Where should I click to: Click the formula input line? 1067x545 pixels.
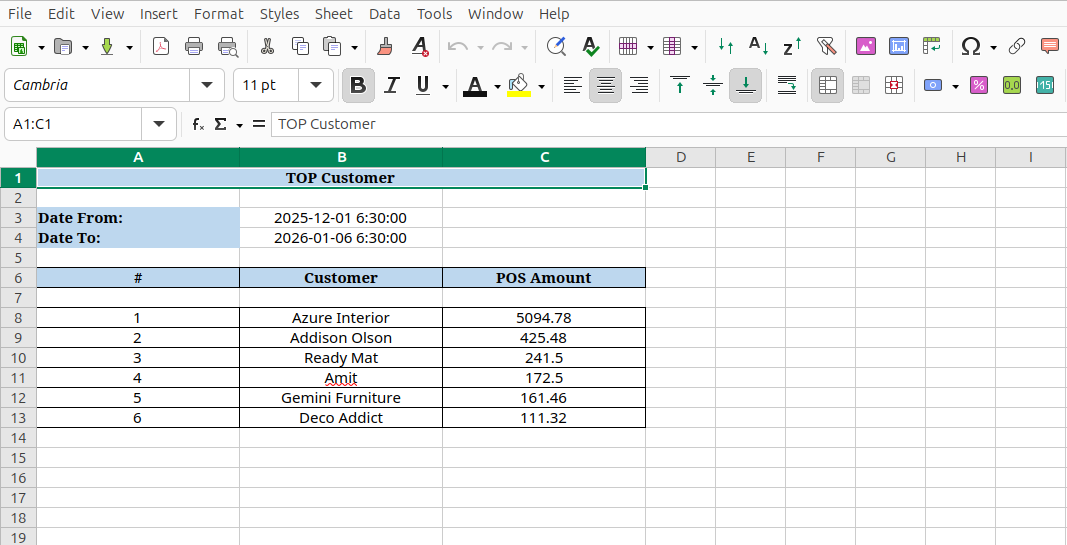[x=668, y=124]
